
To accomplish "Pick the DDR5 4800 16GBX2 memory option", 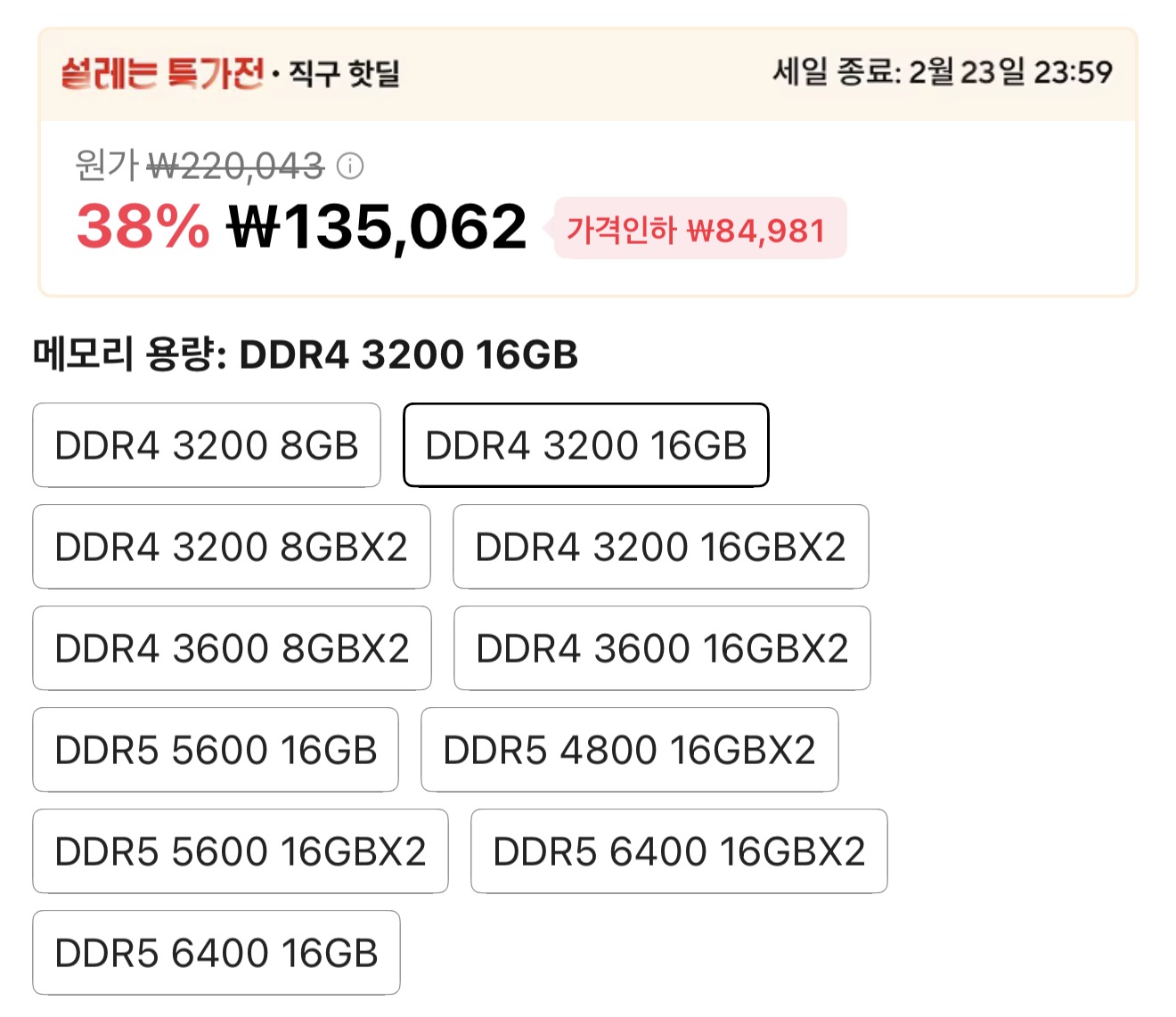I will click(x=628, y=750).
